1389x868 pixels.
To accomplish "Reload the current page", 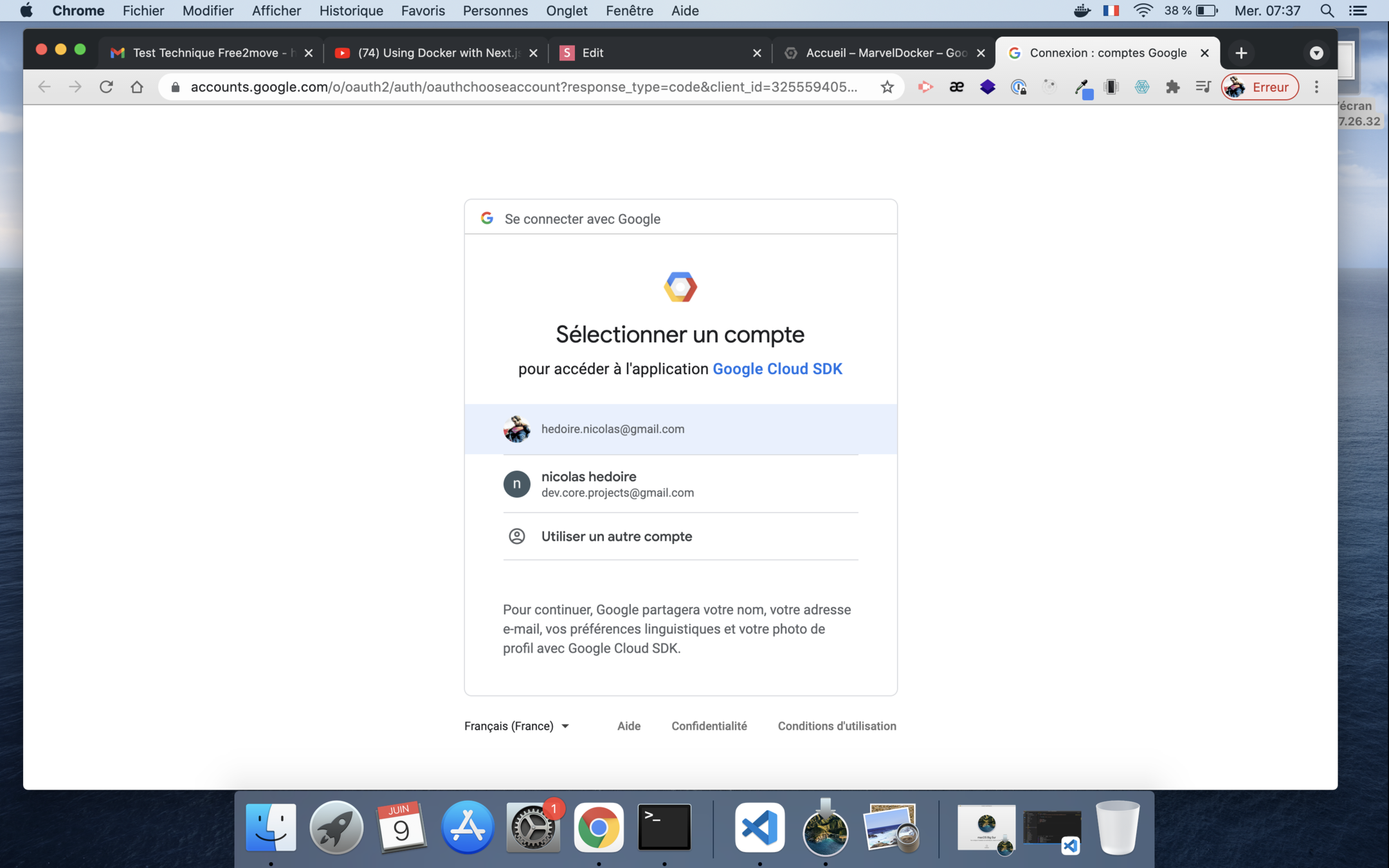I will point(106,87).
